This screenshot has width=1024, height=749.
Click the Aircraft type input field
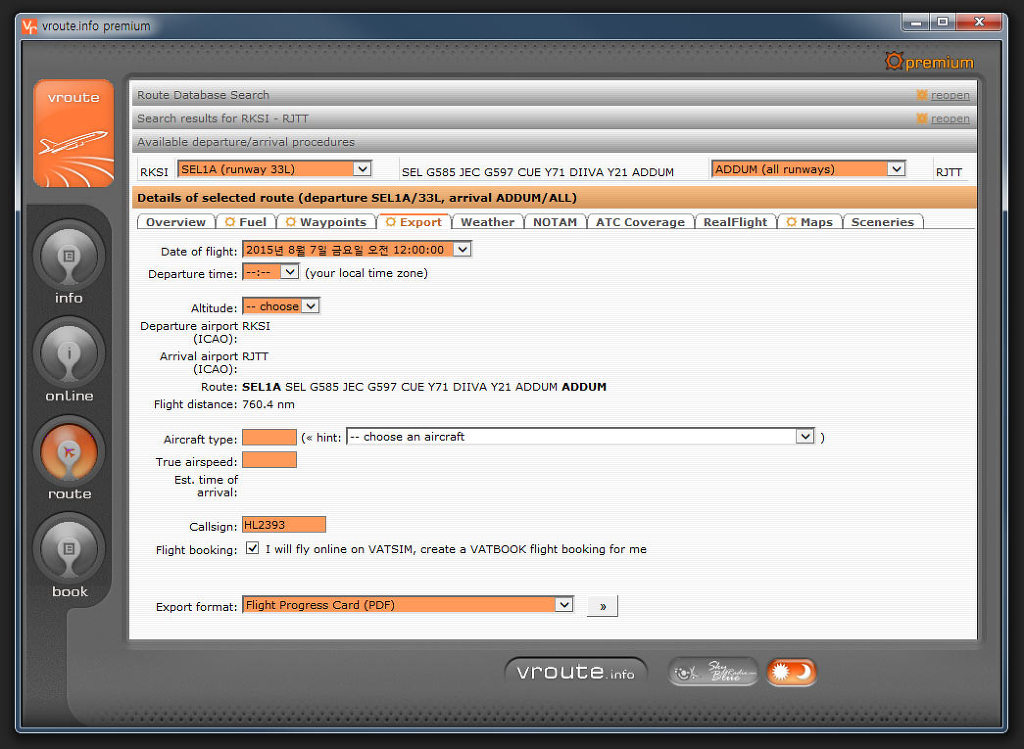pyautogui.click(x=269, y=437)
